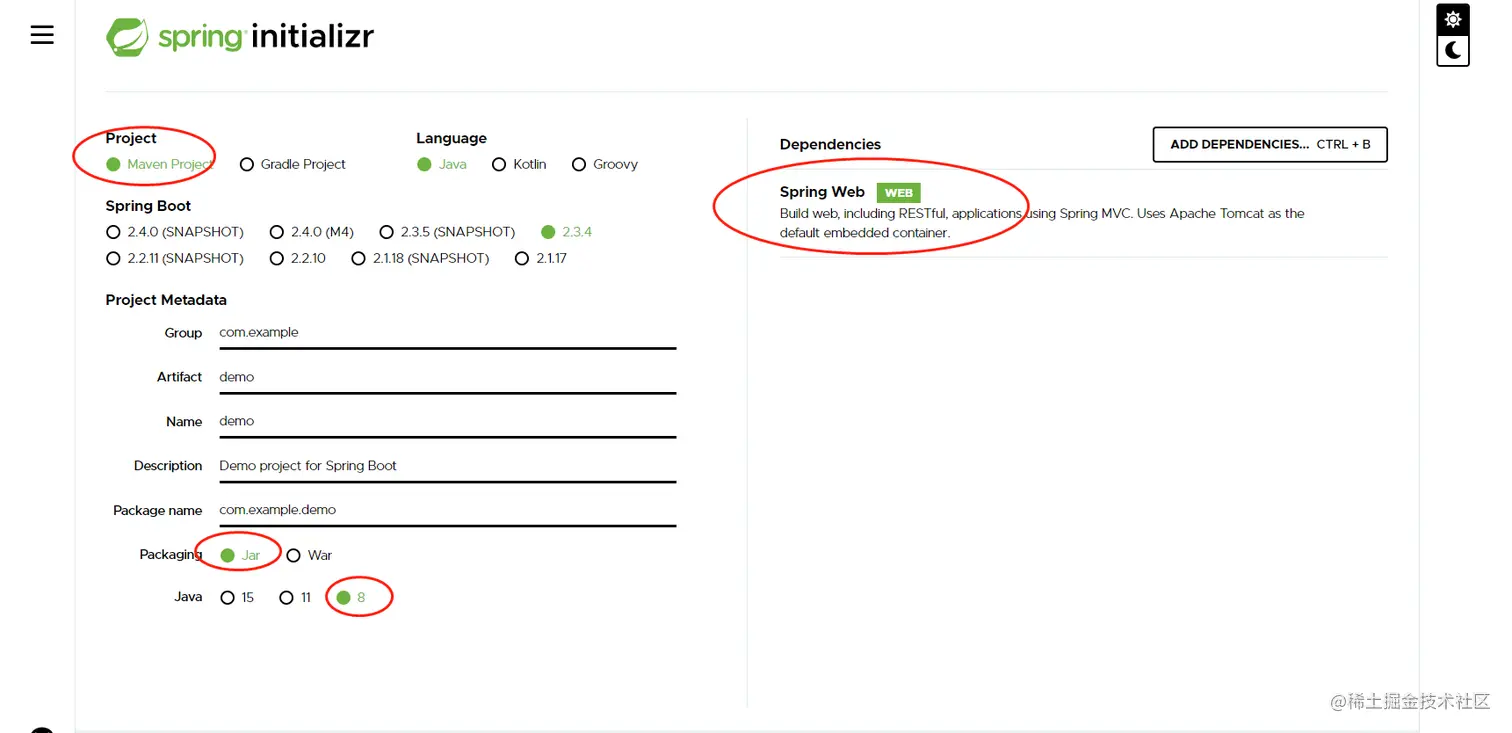Click the Group input field
This screenshot has height=733, width=1512.
[x=448, y=333]
